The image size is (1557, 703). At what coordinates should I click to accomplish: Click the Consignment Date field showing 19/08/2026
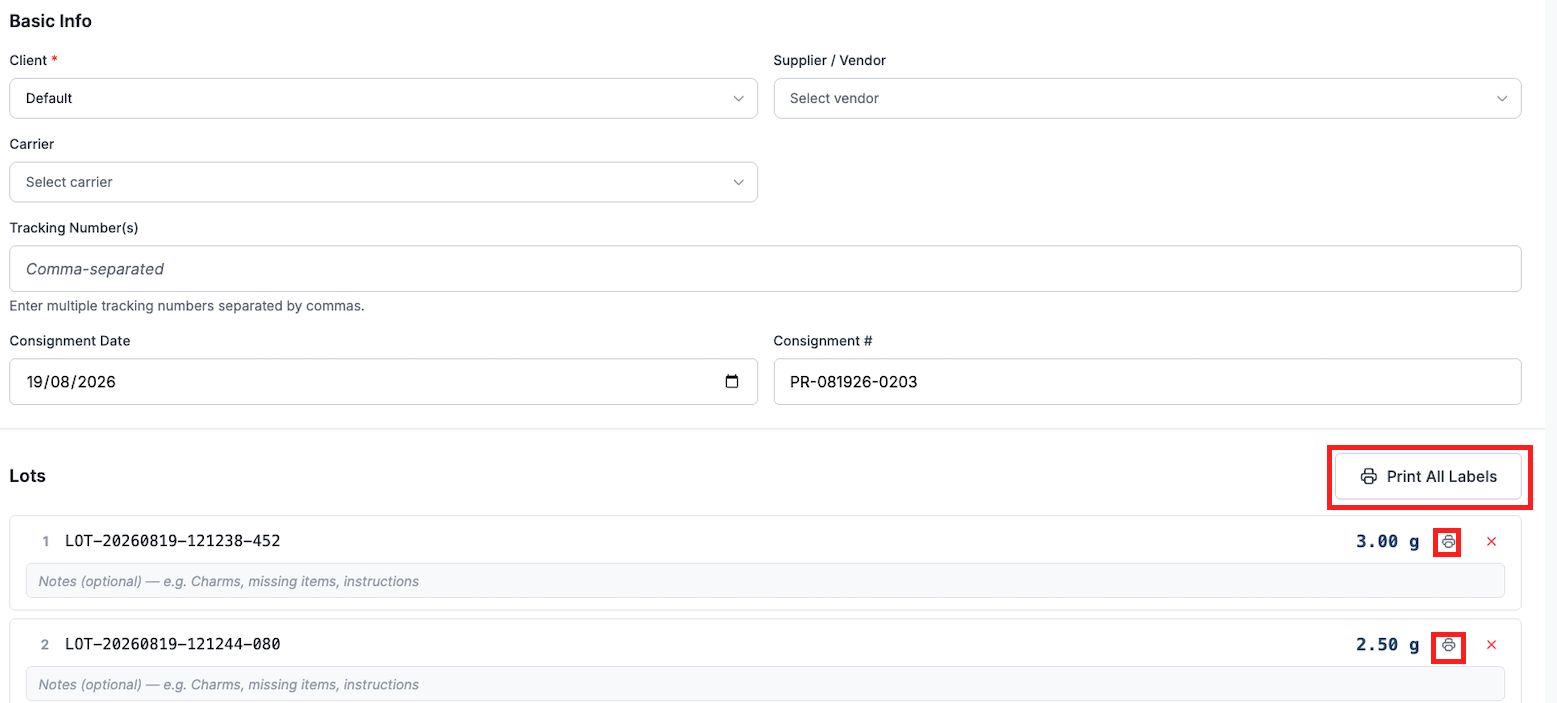383,382
